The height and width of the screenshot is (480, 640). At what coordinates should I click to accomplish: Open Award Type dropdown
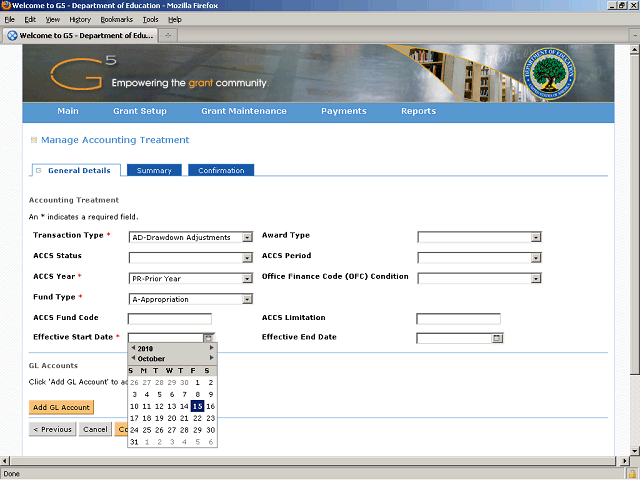pos(536,237)
